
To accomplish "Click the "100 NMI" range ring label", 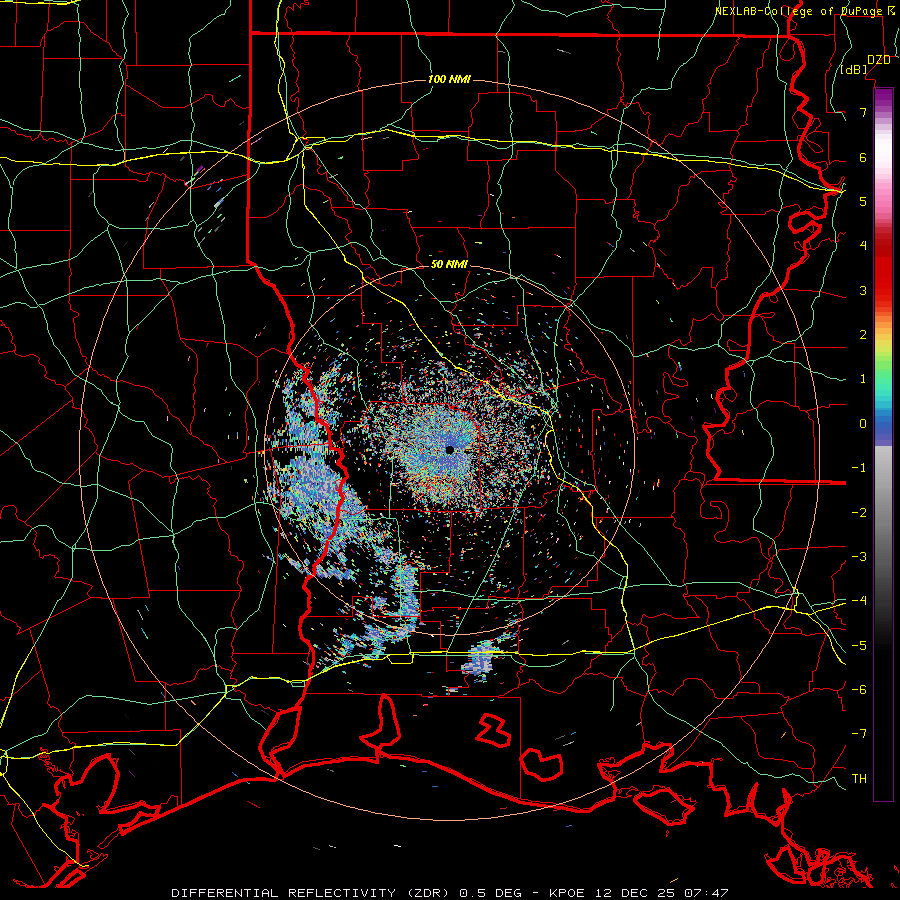I will point(449,79).
